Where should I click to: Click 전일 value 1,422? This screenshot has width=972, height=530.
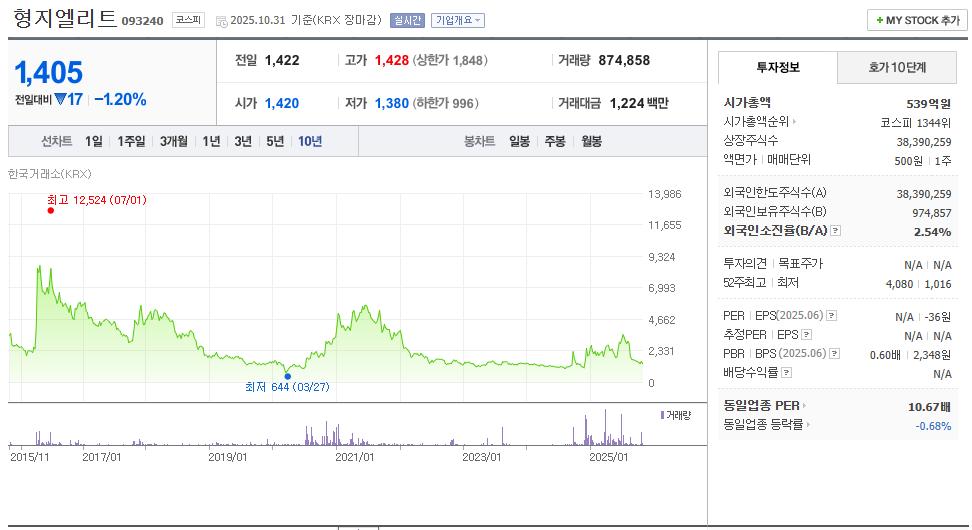pos(282,60)
